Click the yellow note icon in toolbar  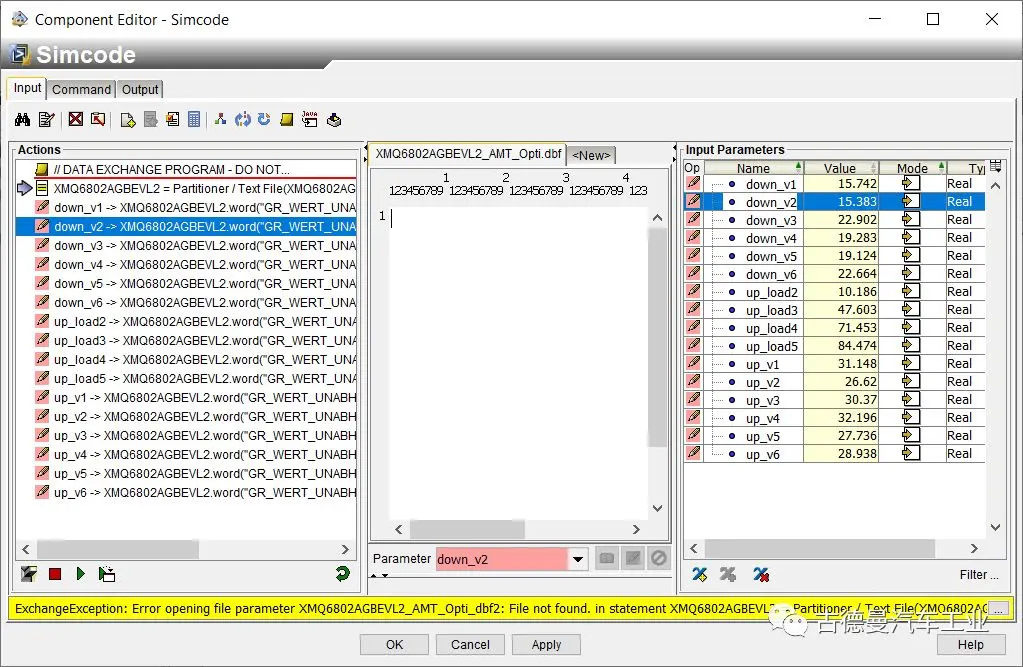pyautogui.click(x=287, y=120)
